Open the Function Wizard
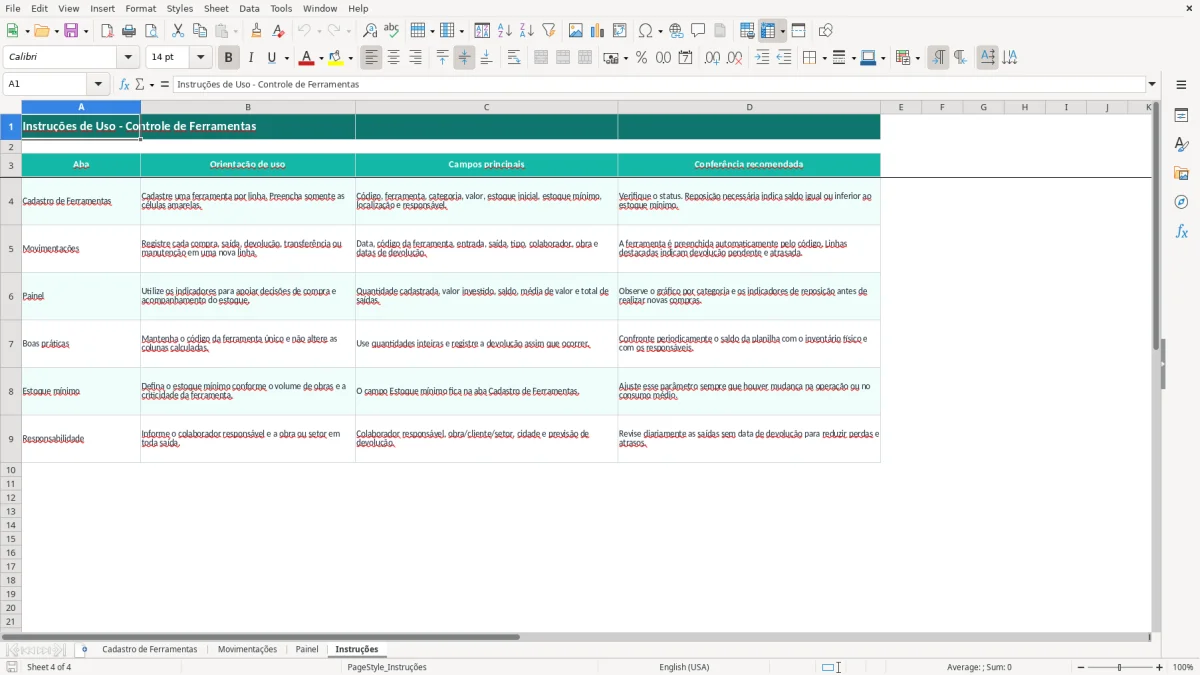Screen dimensions: 1200x675 click(125, 84)
